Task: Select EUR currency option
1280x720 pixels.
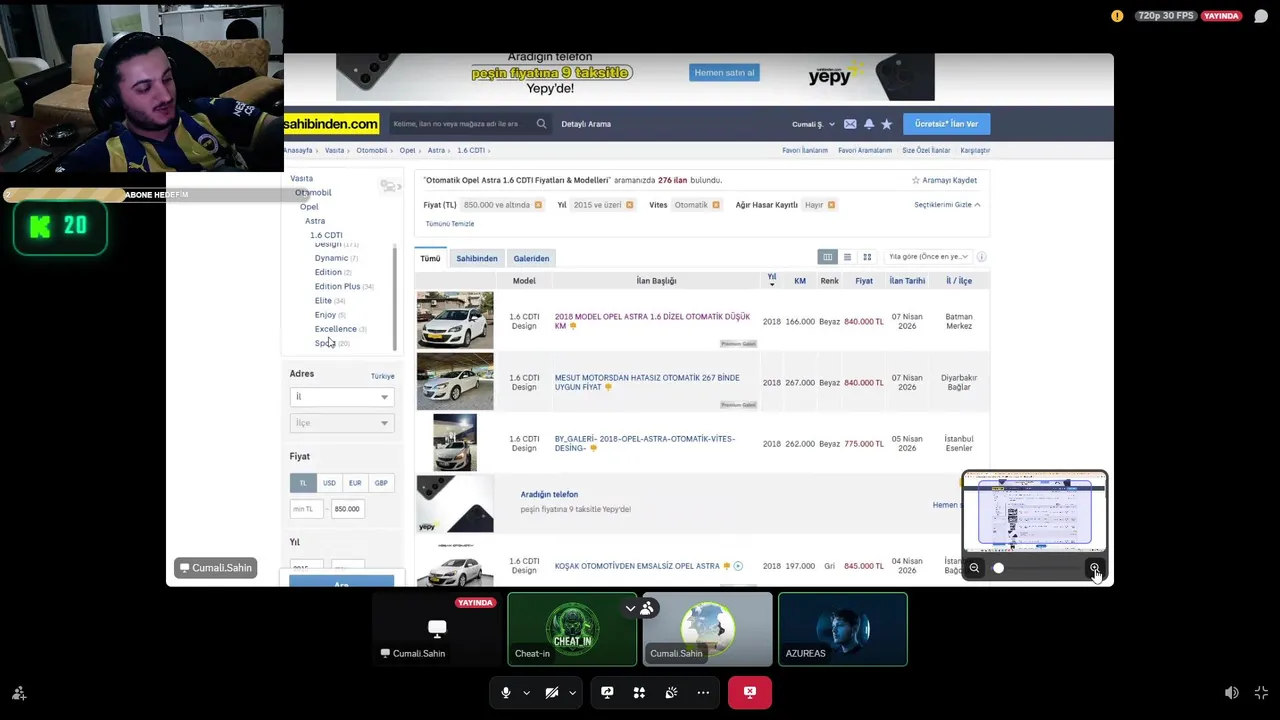Action: pyautogui.click(x=355, y=483)
